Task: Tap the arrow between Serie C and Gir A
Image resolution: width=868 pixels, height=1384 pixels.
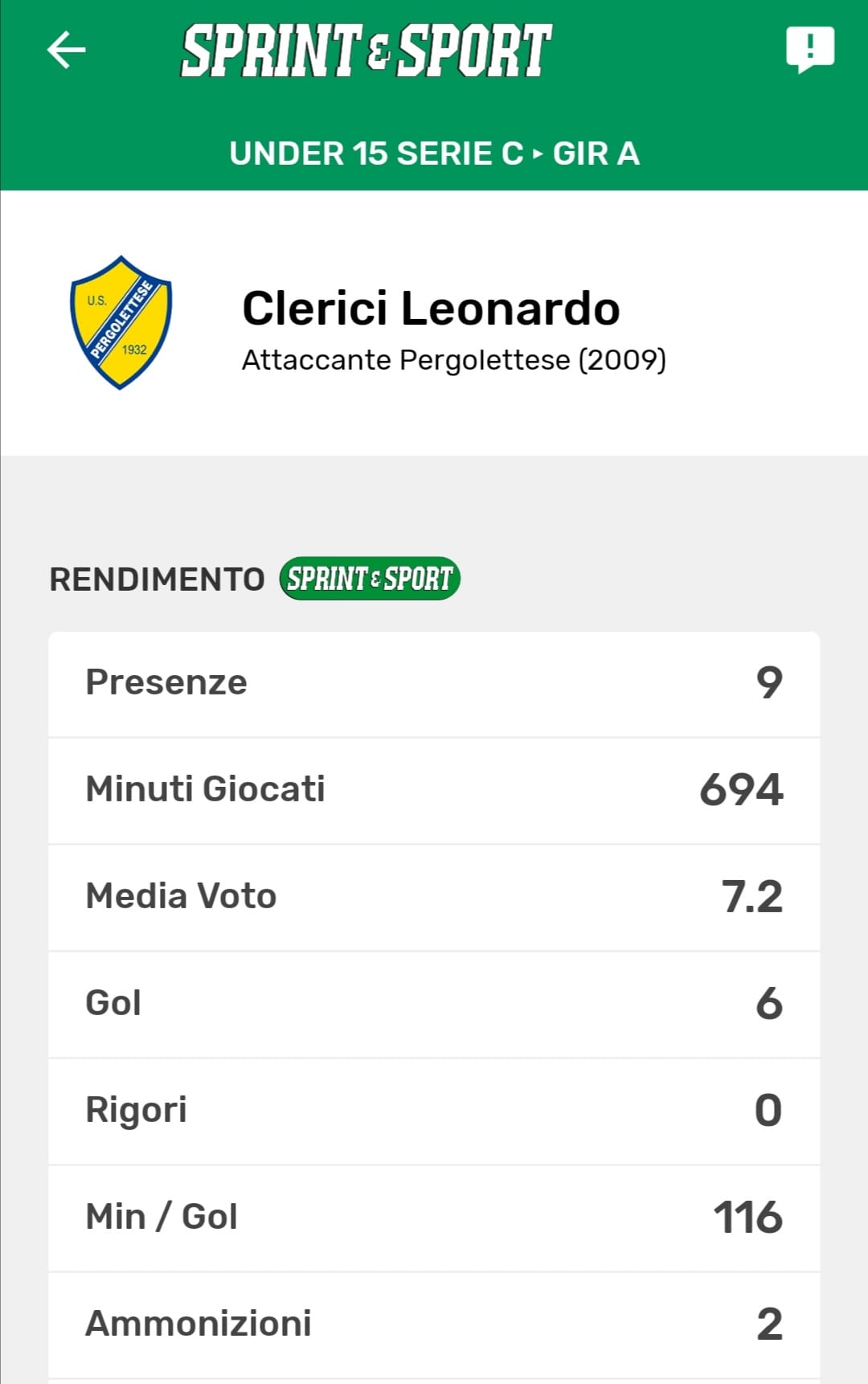Action: [x=538, y=154]
